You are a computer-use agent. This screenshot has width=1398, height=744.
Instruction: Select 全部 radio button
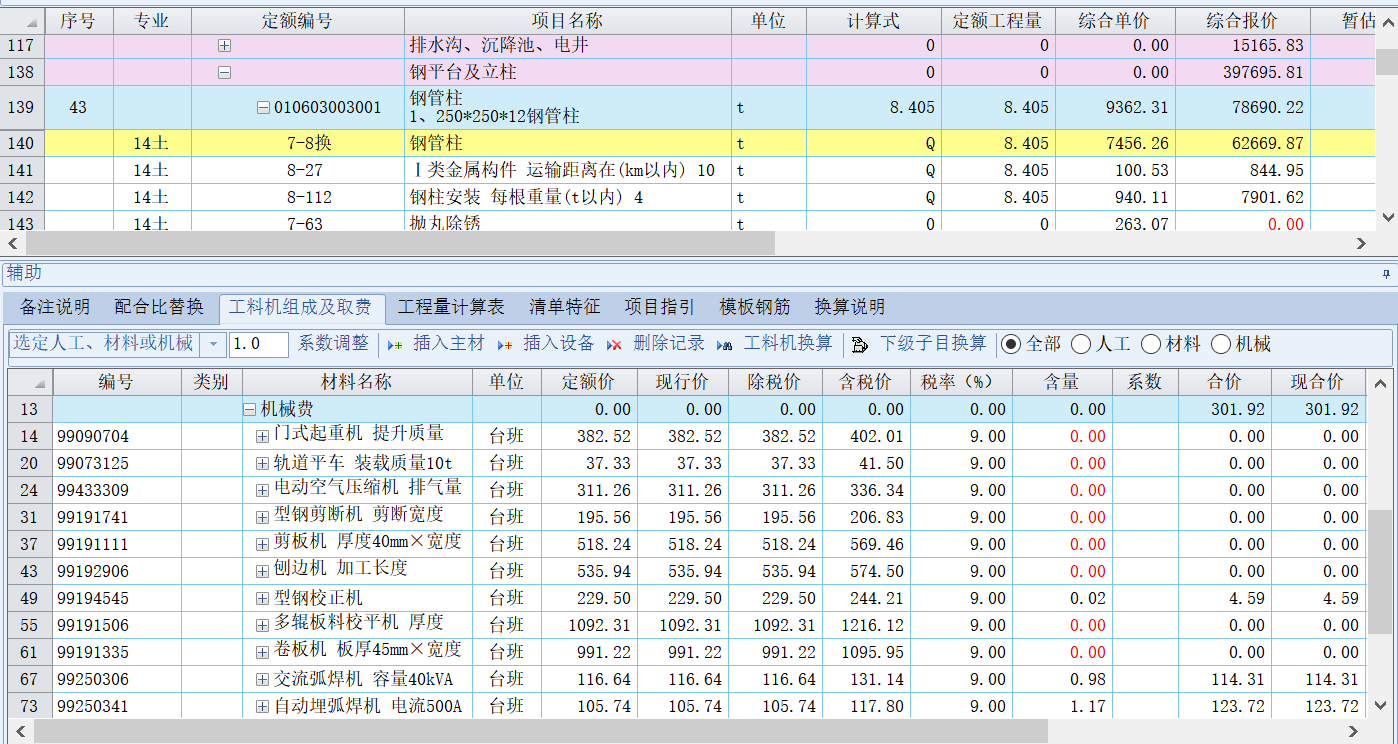(1011, 344)
